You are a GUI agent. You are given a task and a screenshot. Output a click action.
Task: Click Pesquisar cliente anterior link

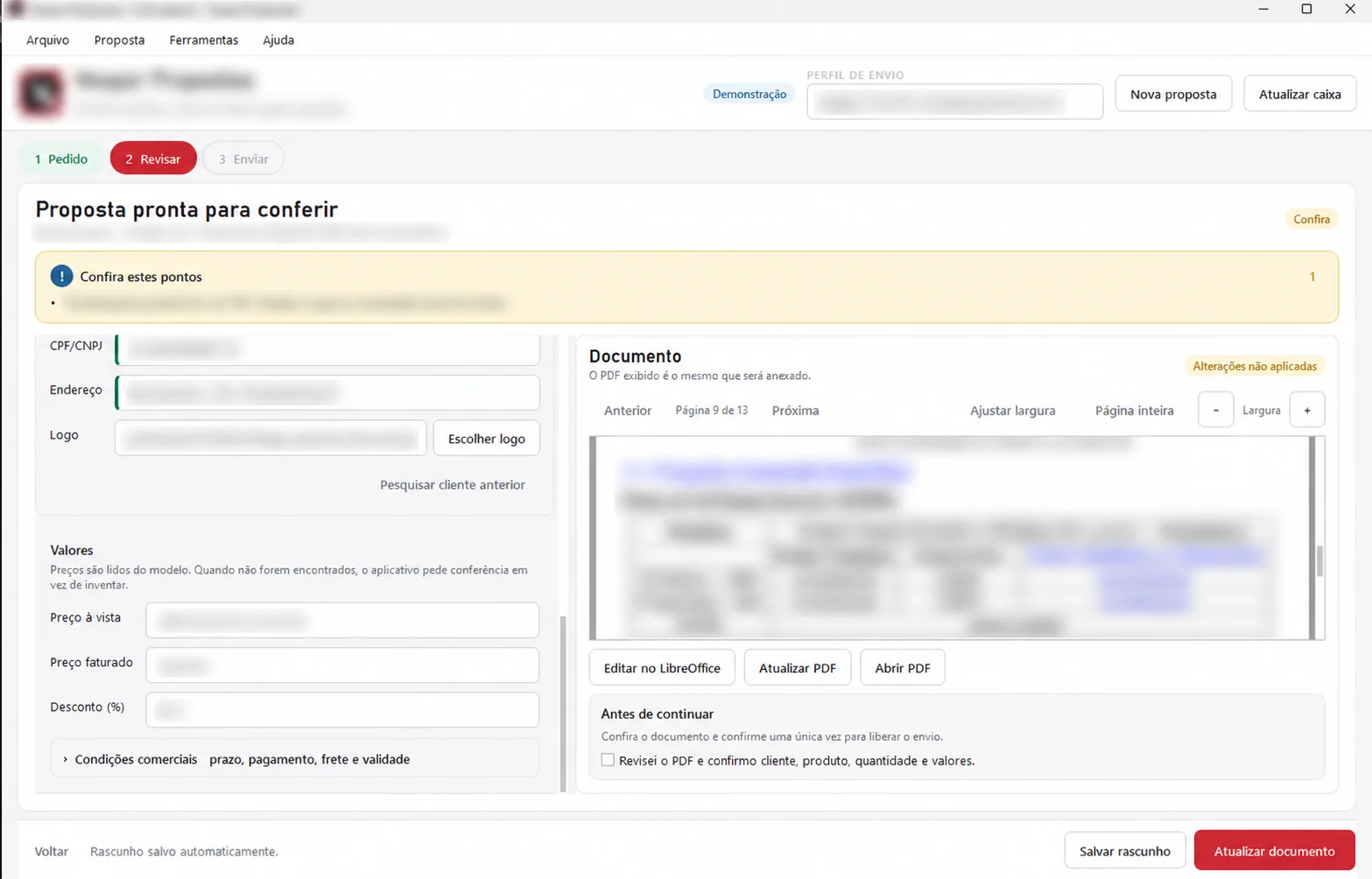pyautogui.click(x=453, y=484)
